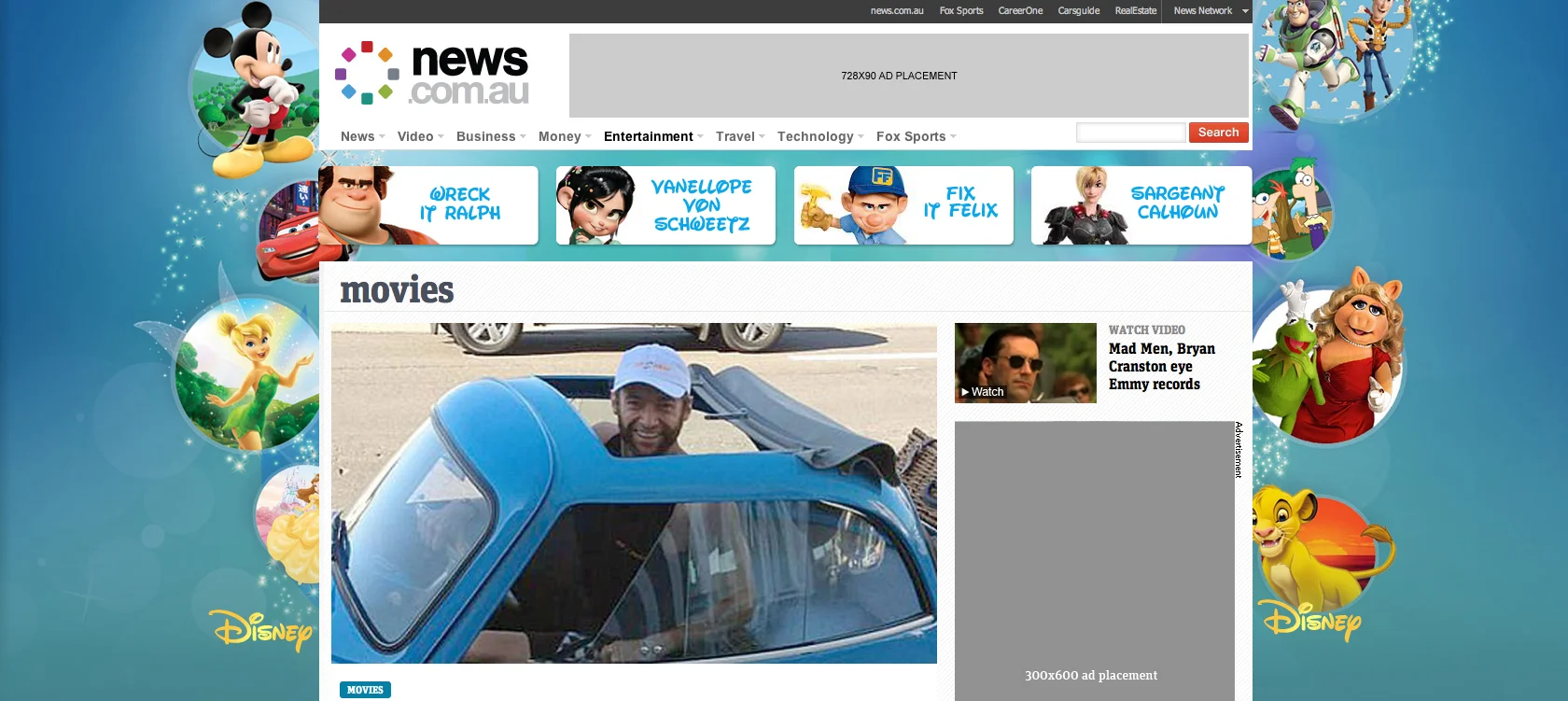1568x701 pixels.
Task: Expand the Business nav dropdown
Action: (491, 136)
